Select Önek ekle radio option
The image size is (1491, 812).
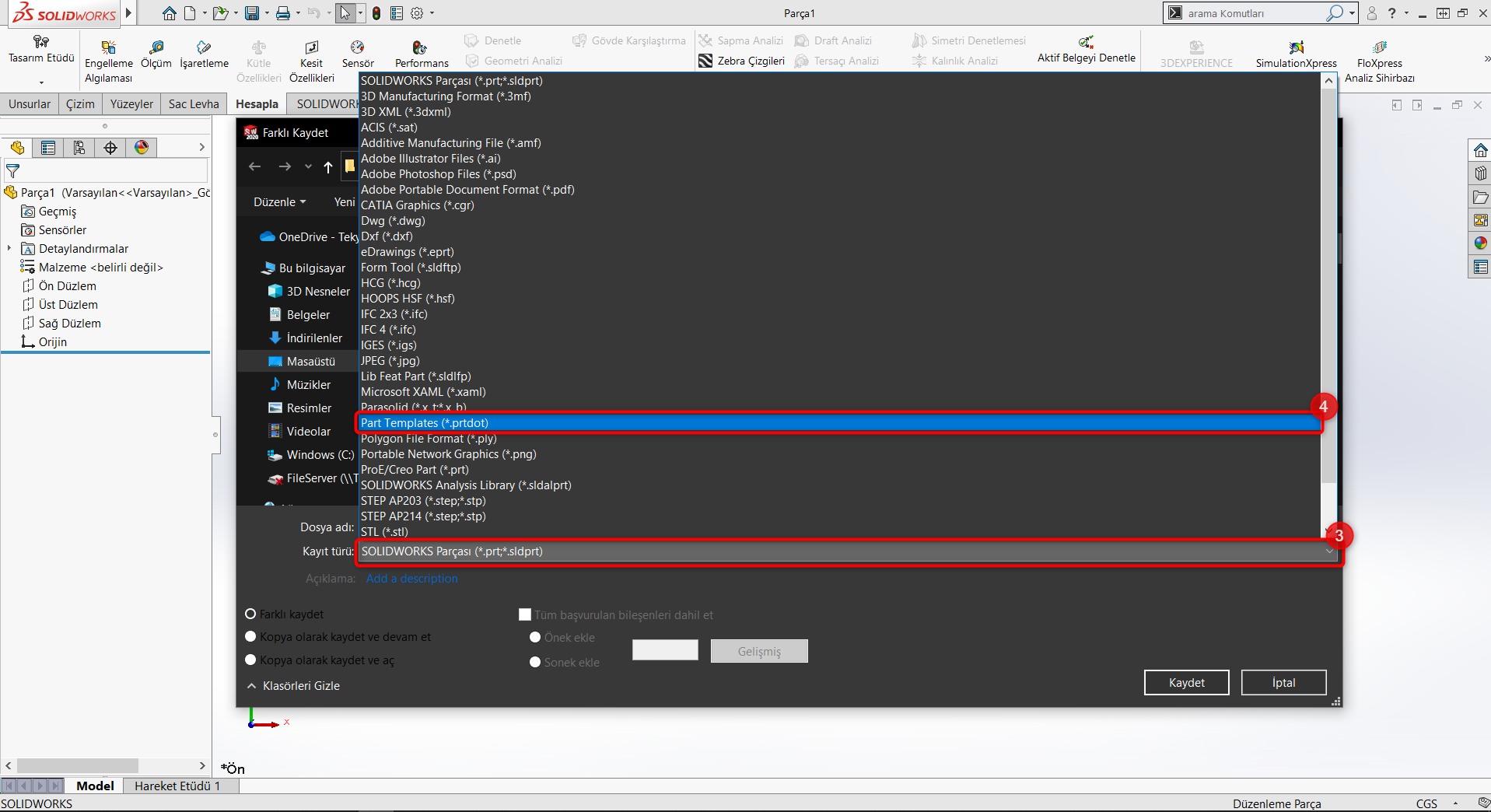tap(535, 638)
